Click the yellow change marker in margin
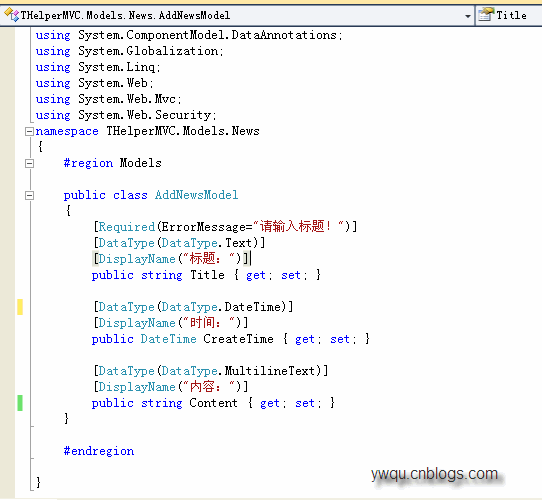Screen dimensions: 542x500 tap(20, 307)
